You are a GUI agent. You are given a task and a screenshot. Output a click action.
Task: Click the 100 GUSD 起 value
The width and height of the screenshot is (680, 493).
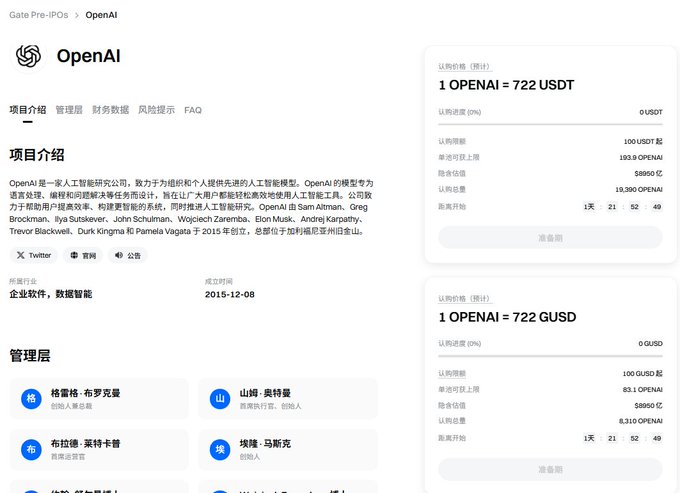click(x=642, y=373)
